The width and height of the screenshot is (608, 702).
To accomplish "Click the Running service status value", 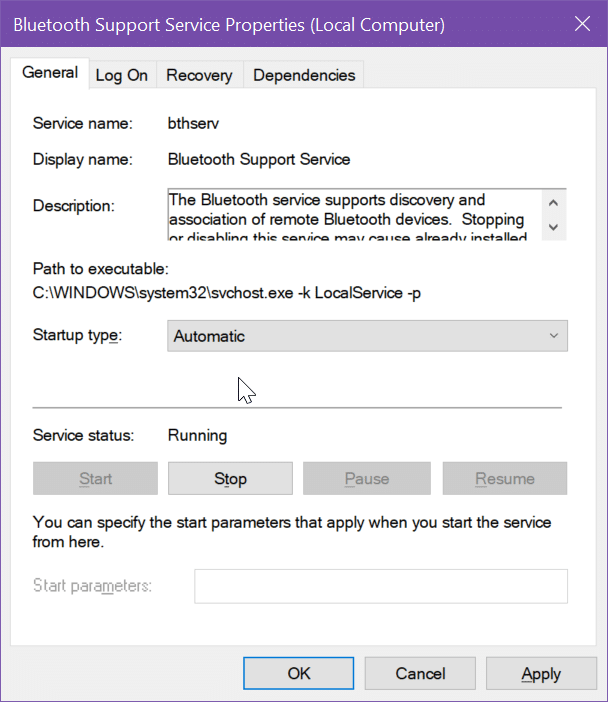I will (197, 435).
